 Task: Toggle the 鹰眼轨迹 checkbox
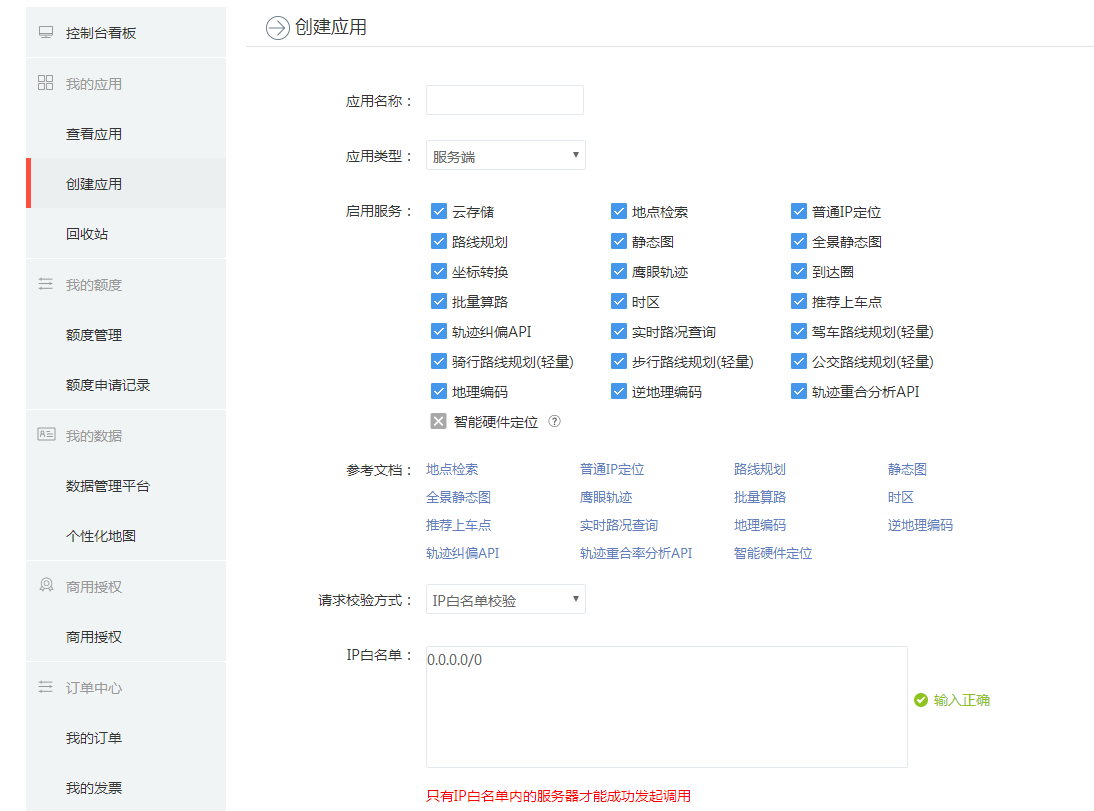(618, 271)
